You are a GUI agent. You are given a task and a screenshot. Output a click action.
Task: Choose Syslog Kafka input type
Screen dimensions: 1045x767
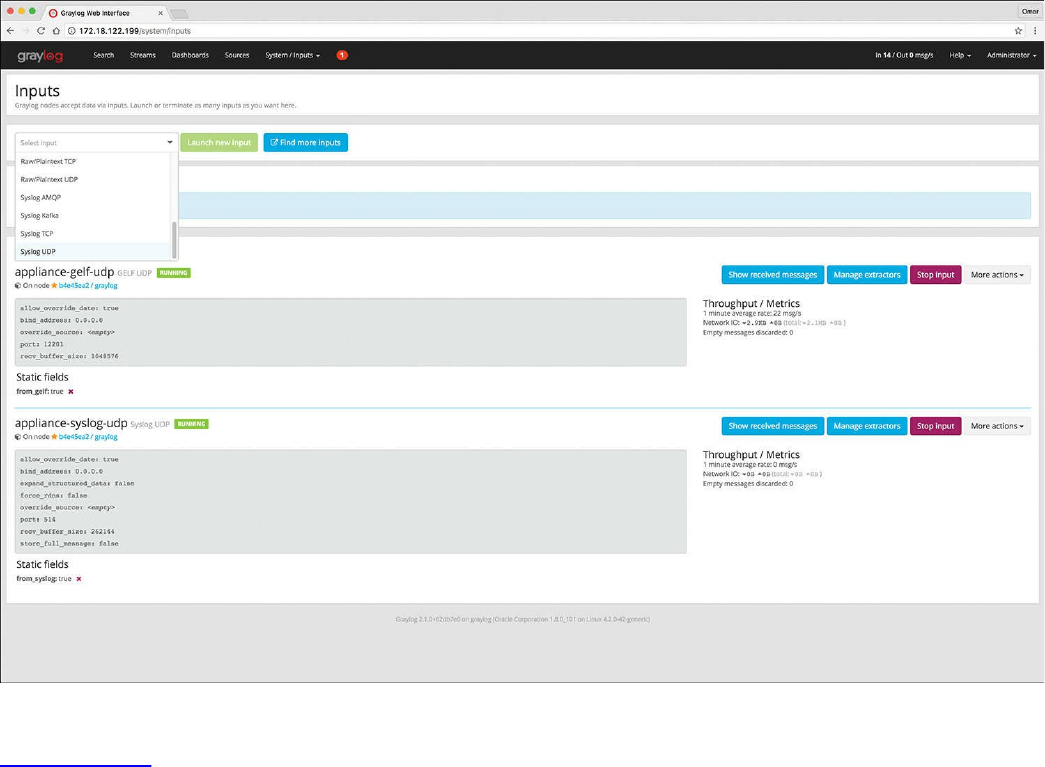point(93,215)
